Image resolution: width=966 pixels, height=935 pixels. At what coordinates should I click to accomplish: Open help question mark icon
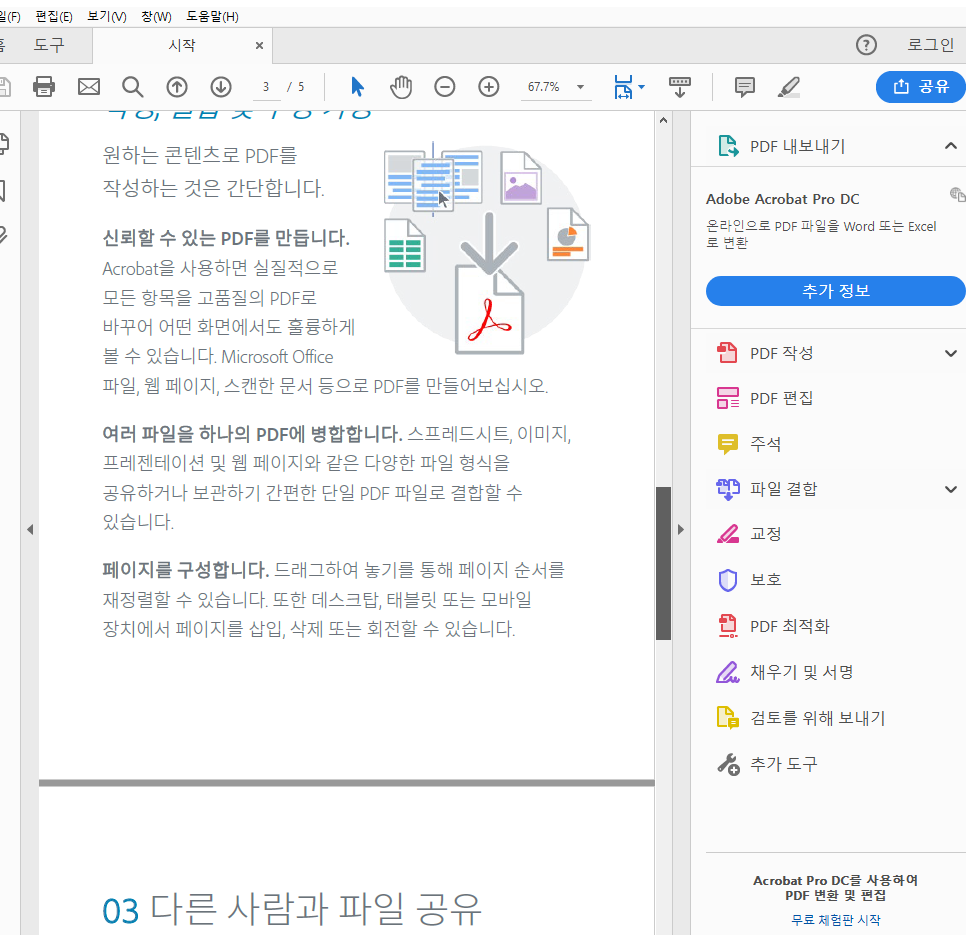pyautogui.click(x=866, y=45)
